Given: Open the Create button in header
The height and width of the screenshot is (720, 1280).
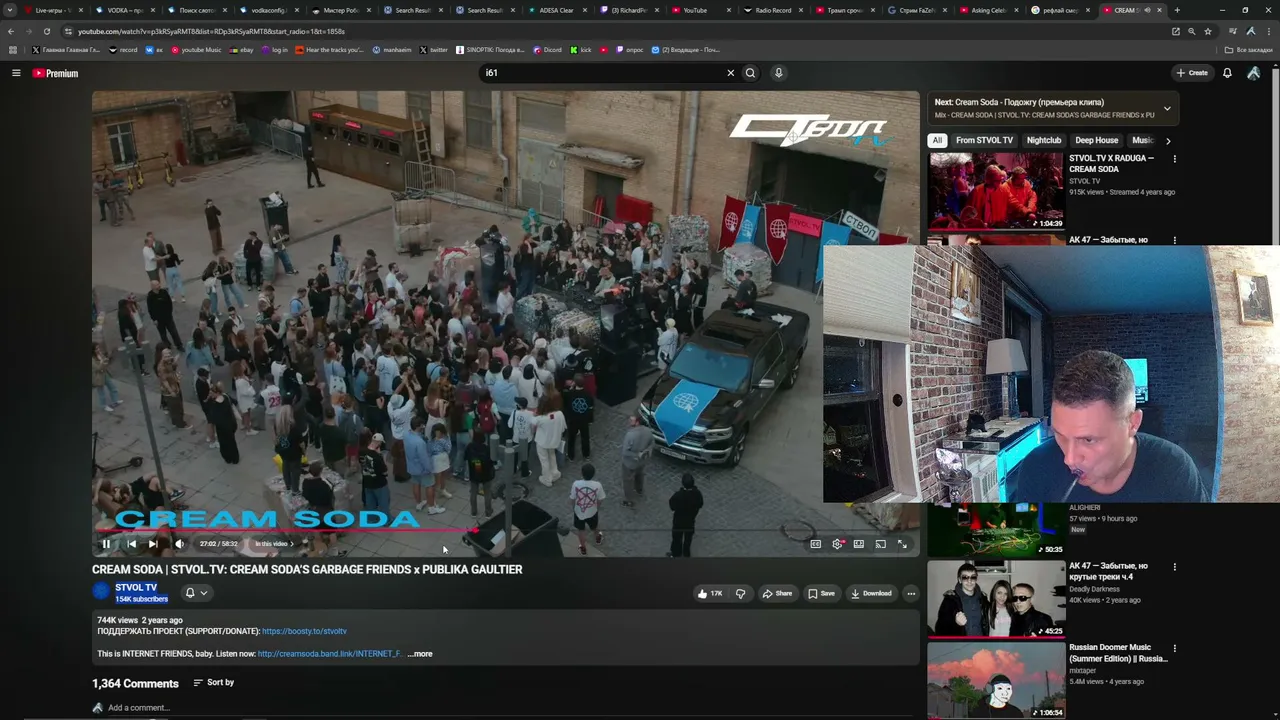Looking at the screenshot, I should click(1192, 73).
